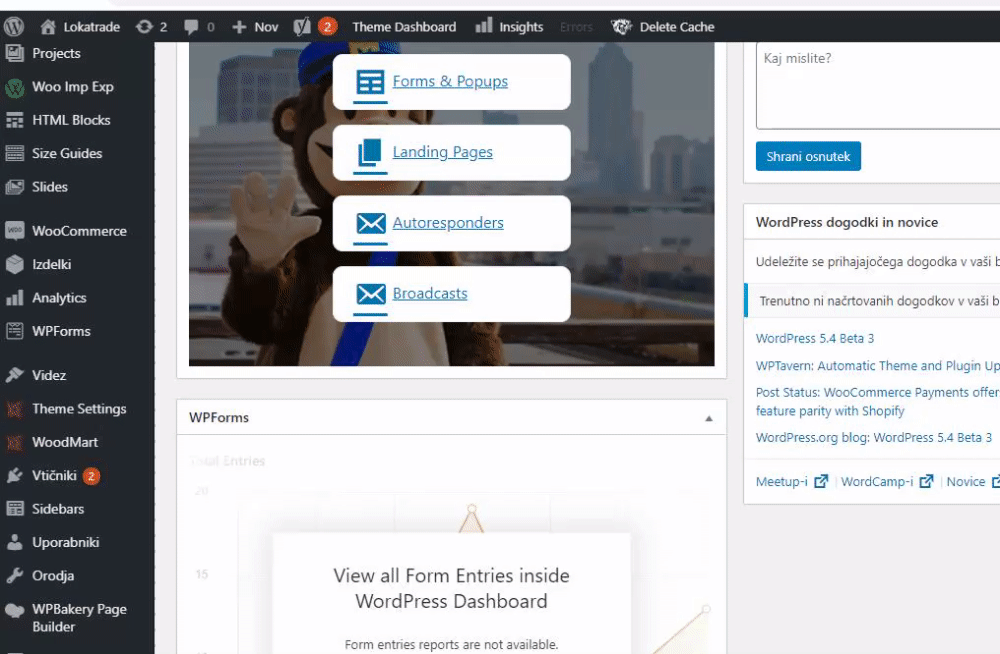
Task: Click the updates refresh icon
Action: (x=145, y=27)
